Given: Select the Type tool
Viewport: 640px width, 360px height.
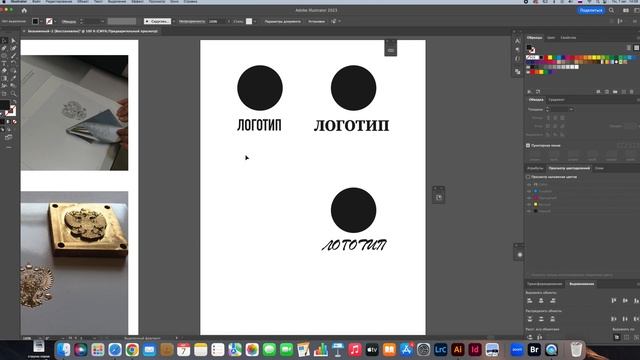Looking at the screenshot, I should pyautogui.click(x=4, y=63).
